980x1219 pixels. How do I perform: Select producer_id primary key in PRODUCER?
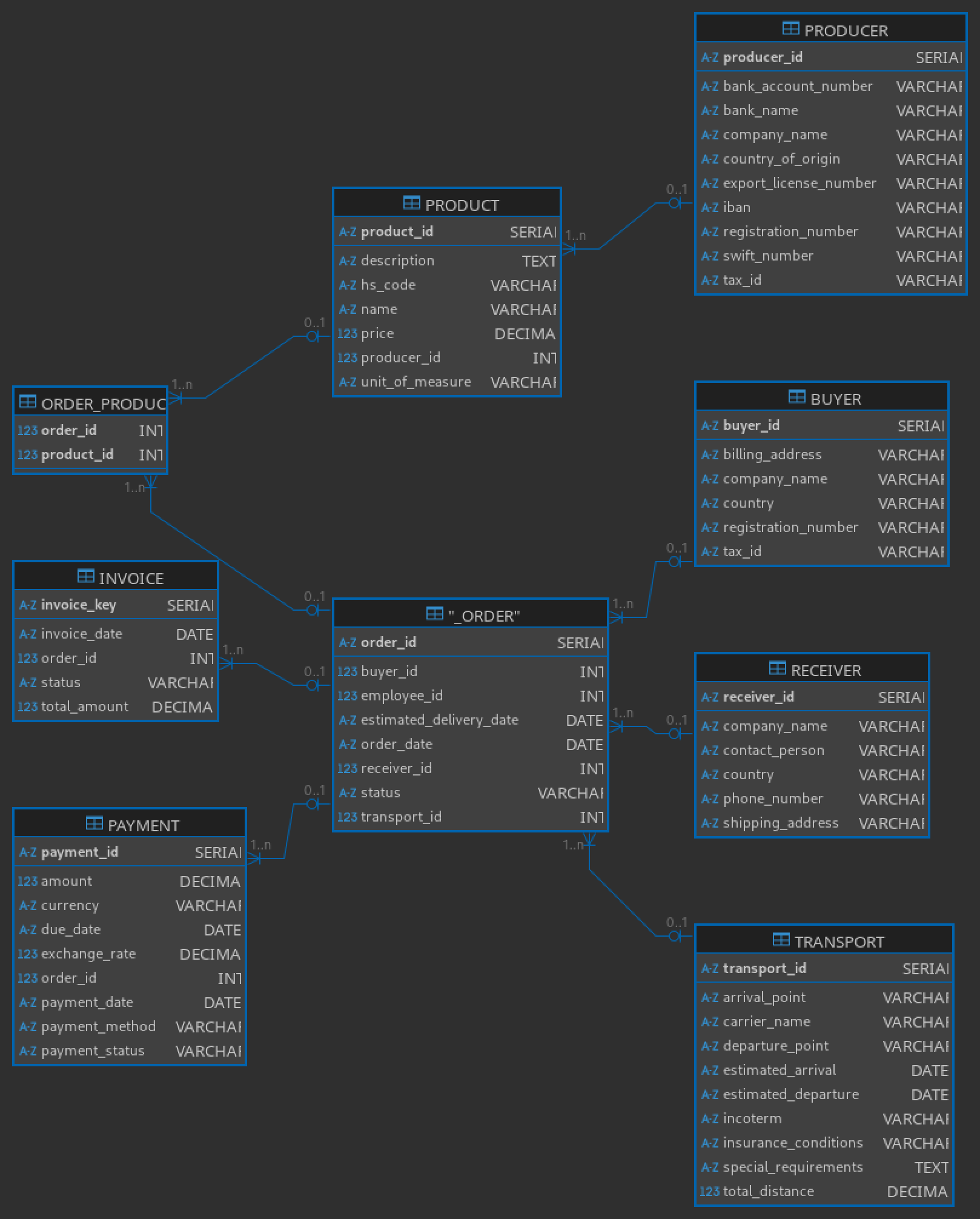click(x=763, y=58)
